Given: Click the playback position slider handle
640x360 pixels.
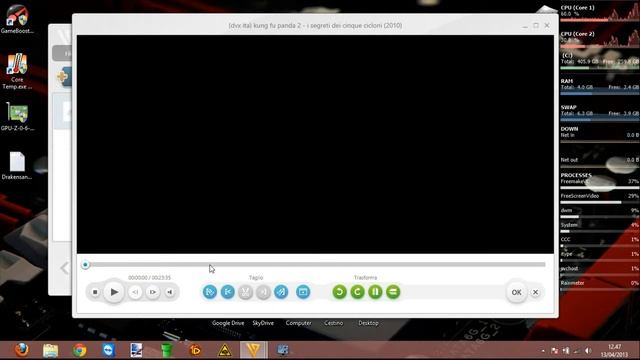Looking at the screenshot, I should coord(85,265).
